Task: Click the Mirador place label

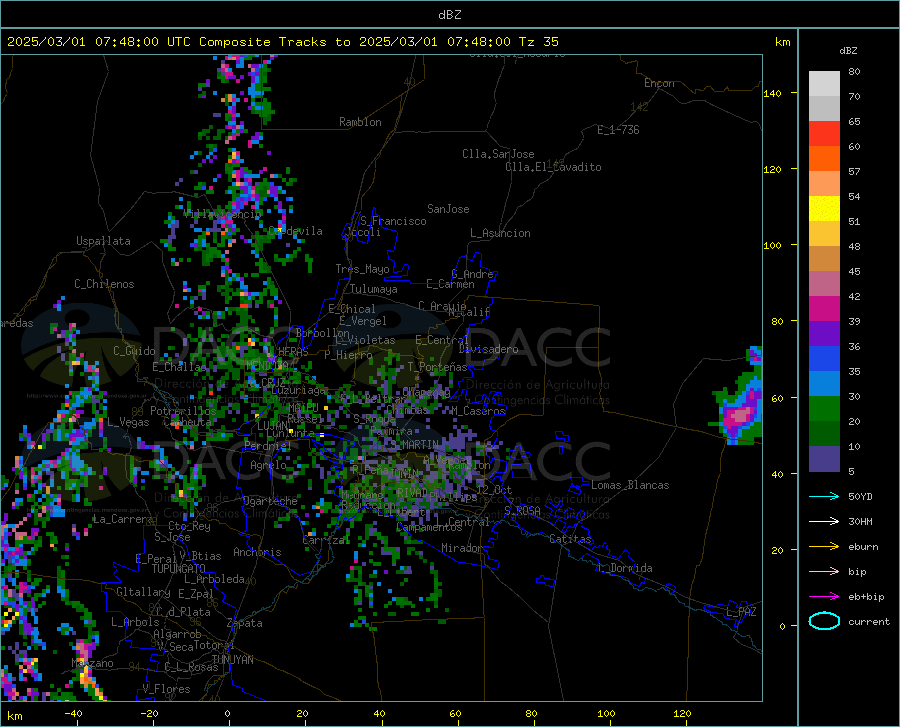Action: tap(461, 548)
